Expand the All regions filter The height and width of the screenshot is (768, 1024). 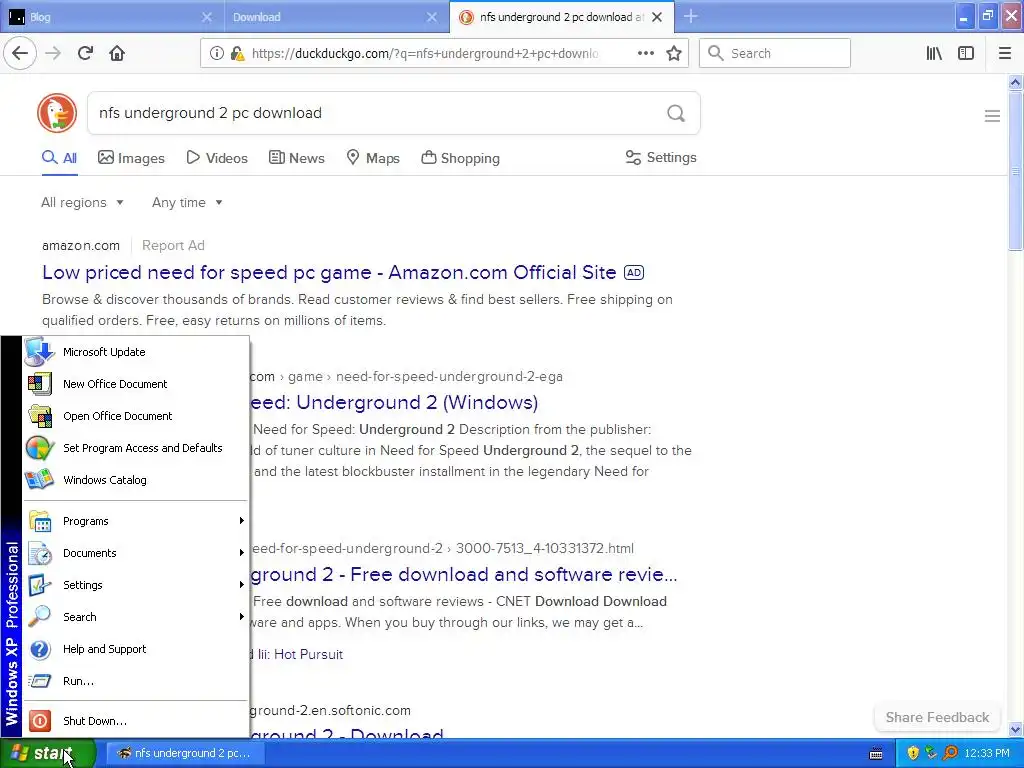[x=82, y=202]
